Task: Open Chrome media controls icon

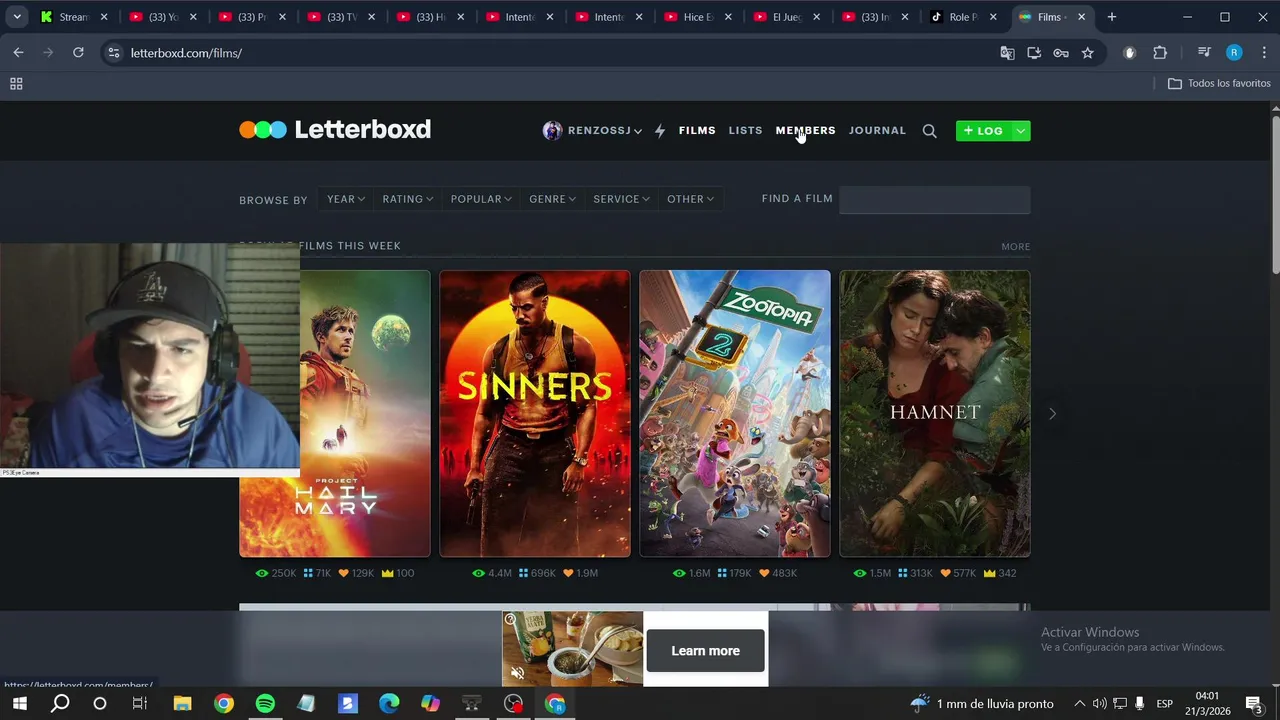Action: (x=1204, y=53)
